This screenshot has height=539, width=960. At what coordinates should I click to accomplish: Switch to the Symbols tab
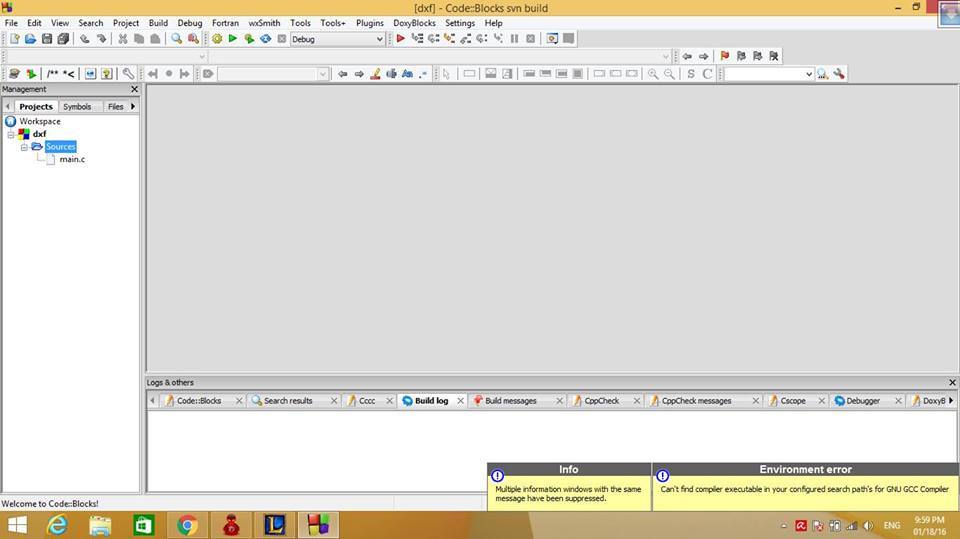[x=77, y=107]
